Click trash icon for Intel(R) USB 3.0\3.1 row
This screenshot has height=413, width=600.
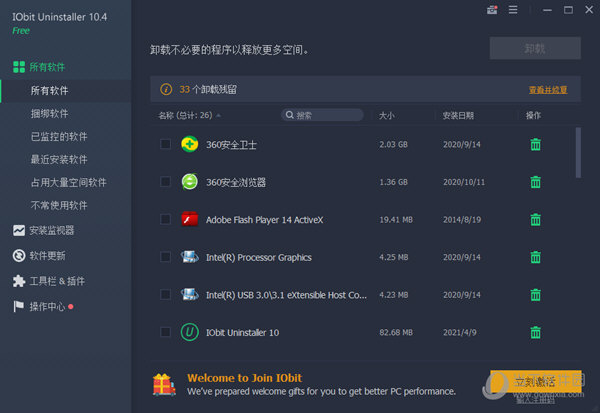coord(535,295)
